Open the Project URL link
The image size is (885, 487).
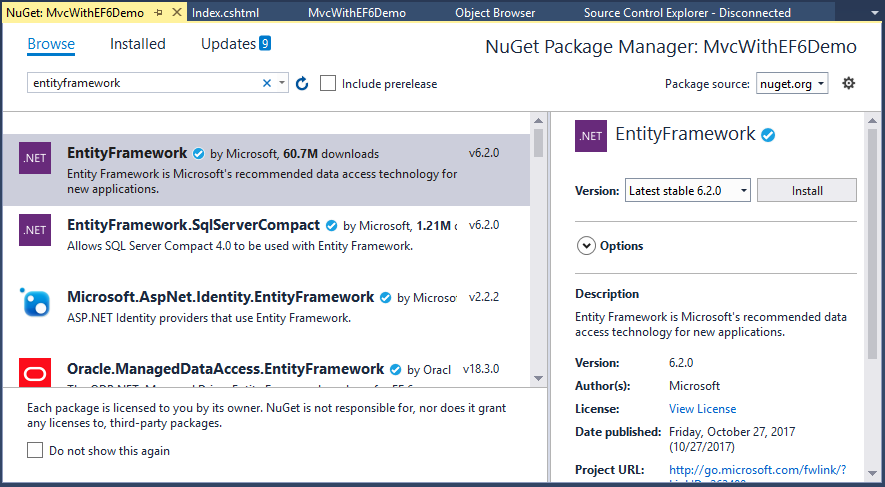point(757,470)
